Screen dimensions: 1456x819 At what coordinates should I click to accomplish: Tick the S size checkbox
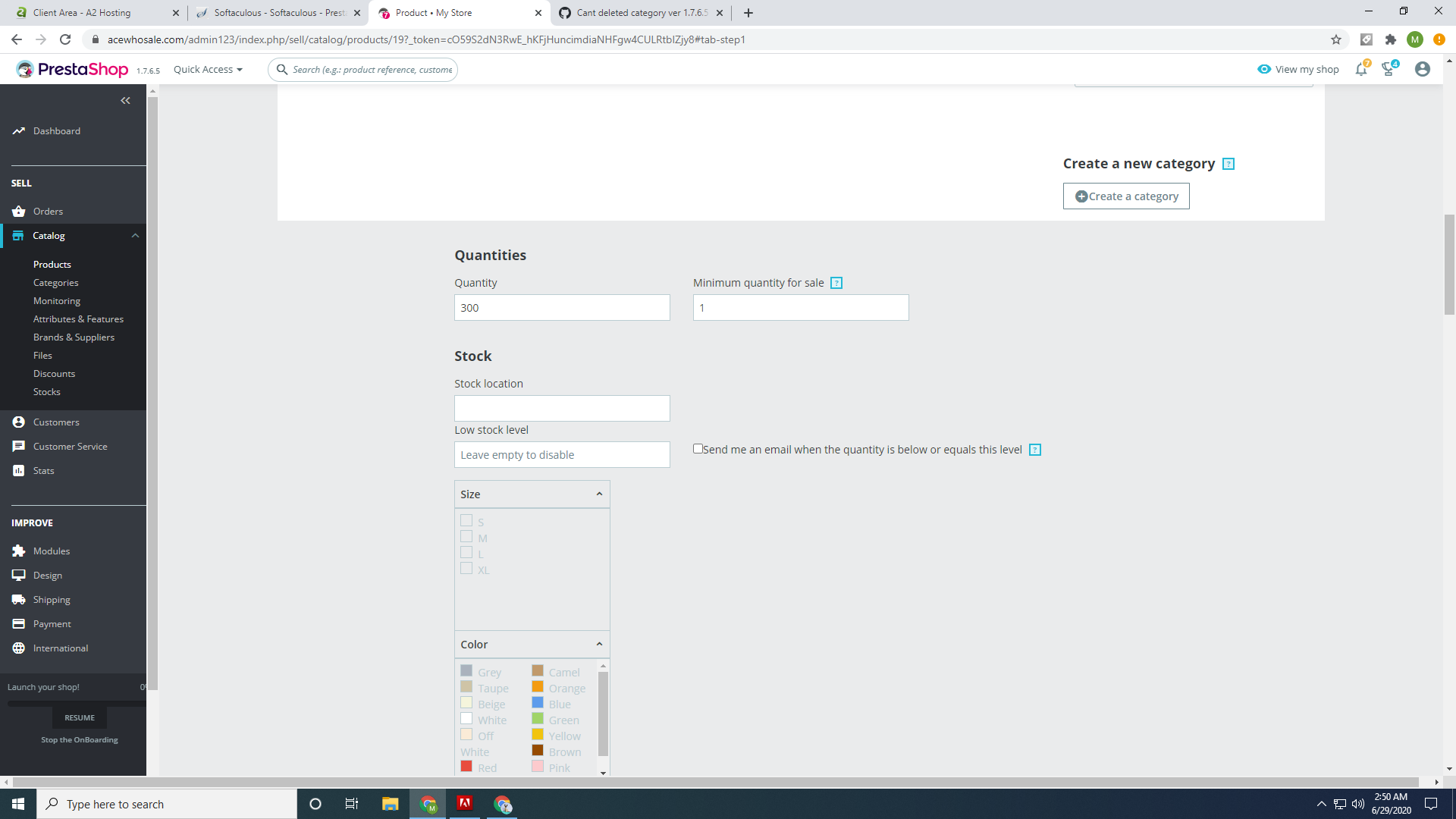(x=466, y=521)
